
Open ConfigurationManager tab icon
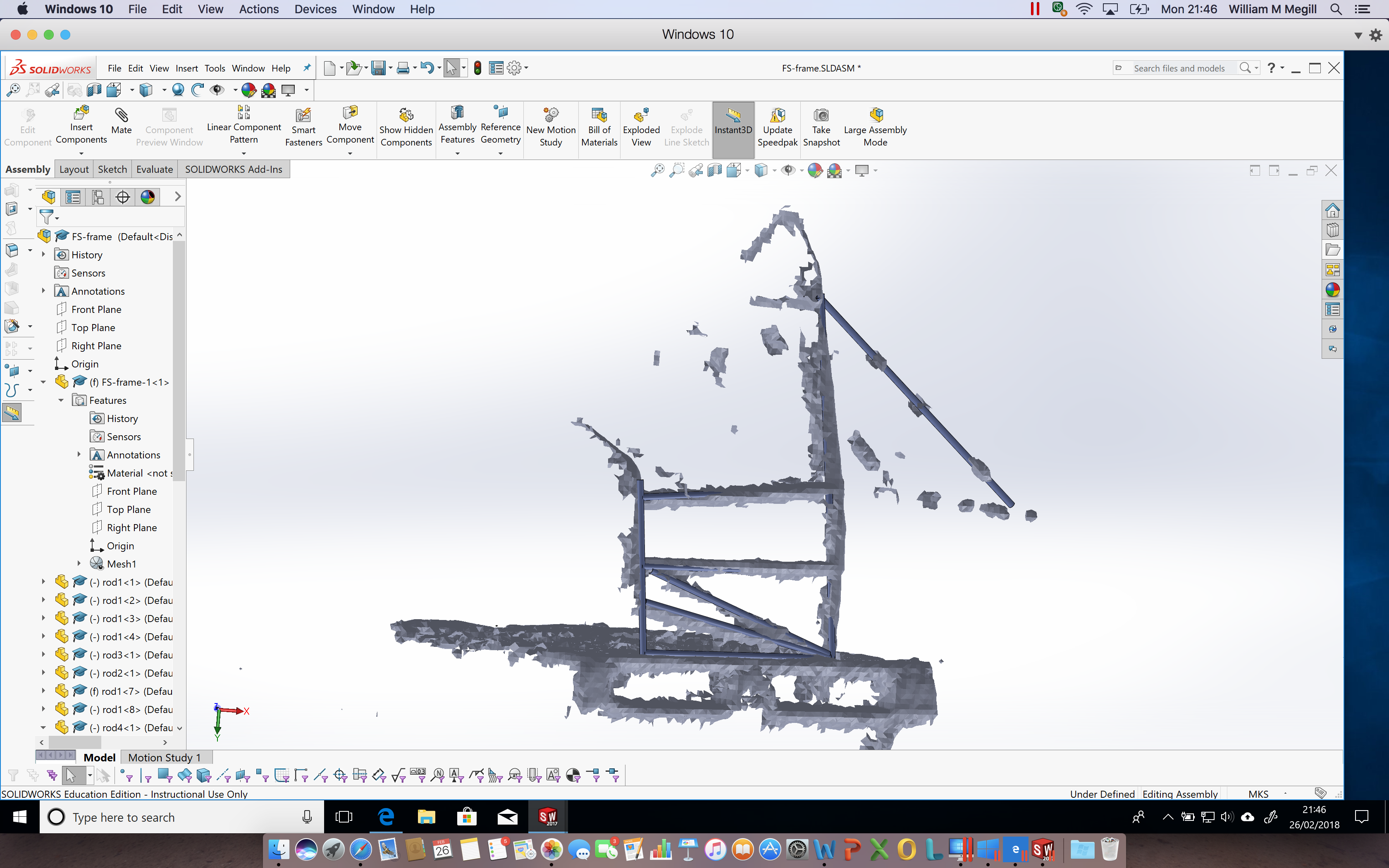click(x=98, y=197)
